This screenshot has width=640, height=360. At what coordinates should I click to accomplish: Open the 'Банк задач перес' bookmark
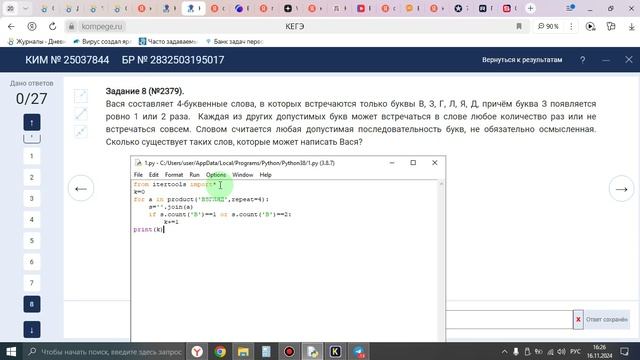click(x=235, y=41)
